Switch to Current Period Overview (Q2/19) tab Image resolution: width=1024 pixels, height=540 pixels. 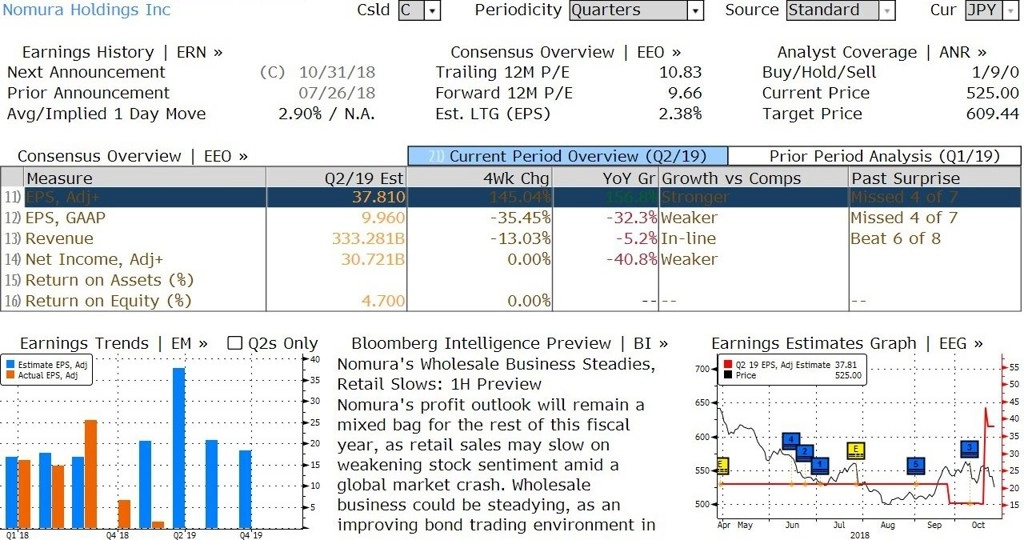(x=568, y=156)
